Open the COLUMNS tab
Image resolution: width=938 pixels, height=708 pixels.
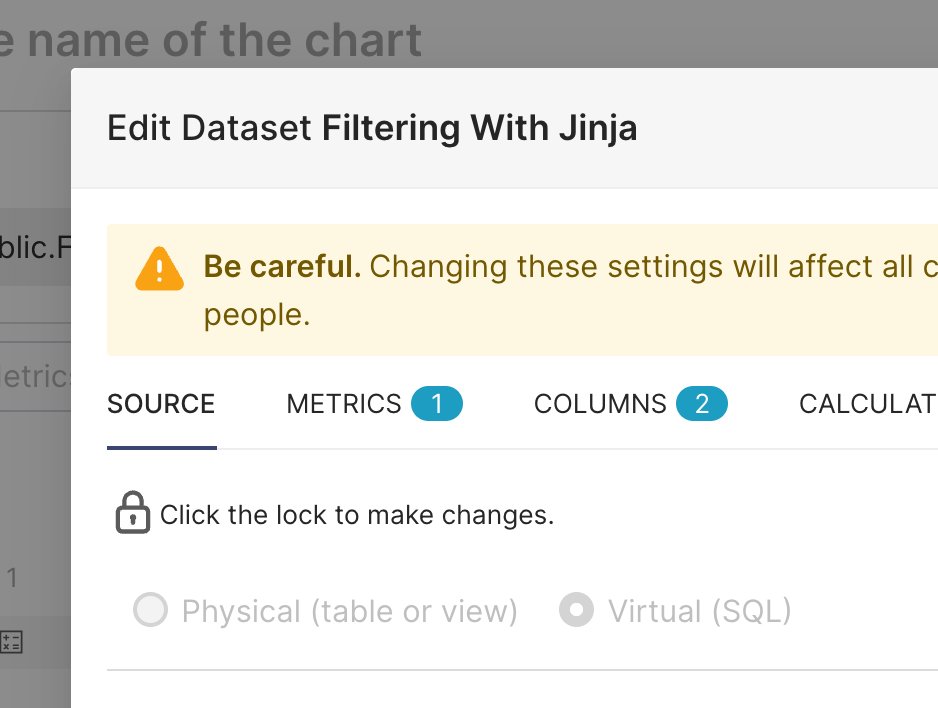[600, 404]
